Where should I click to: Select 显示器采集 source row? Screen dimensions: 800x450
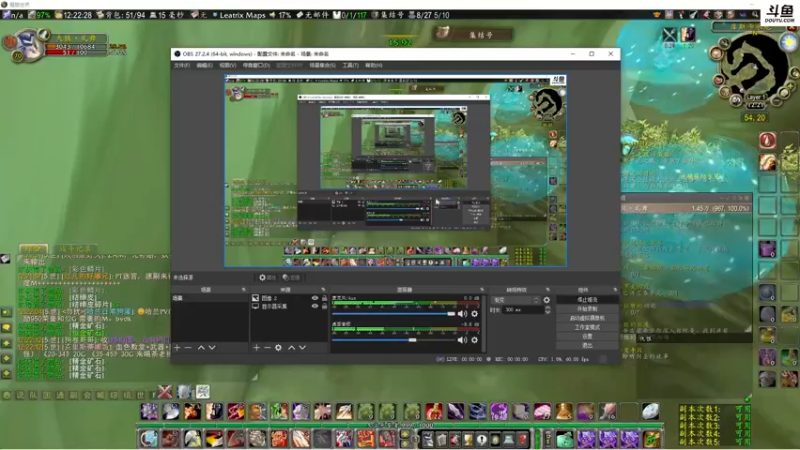[x=289, y=306]
